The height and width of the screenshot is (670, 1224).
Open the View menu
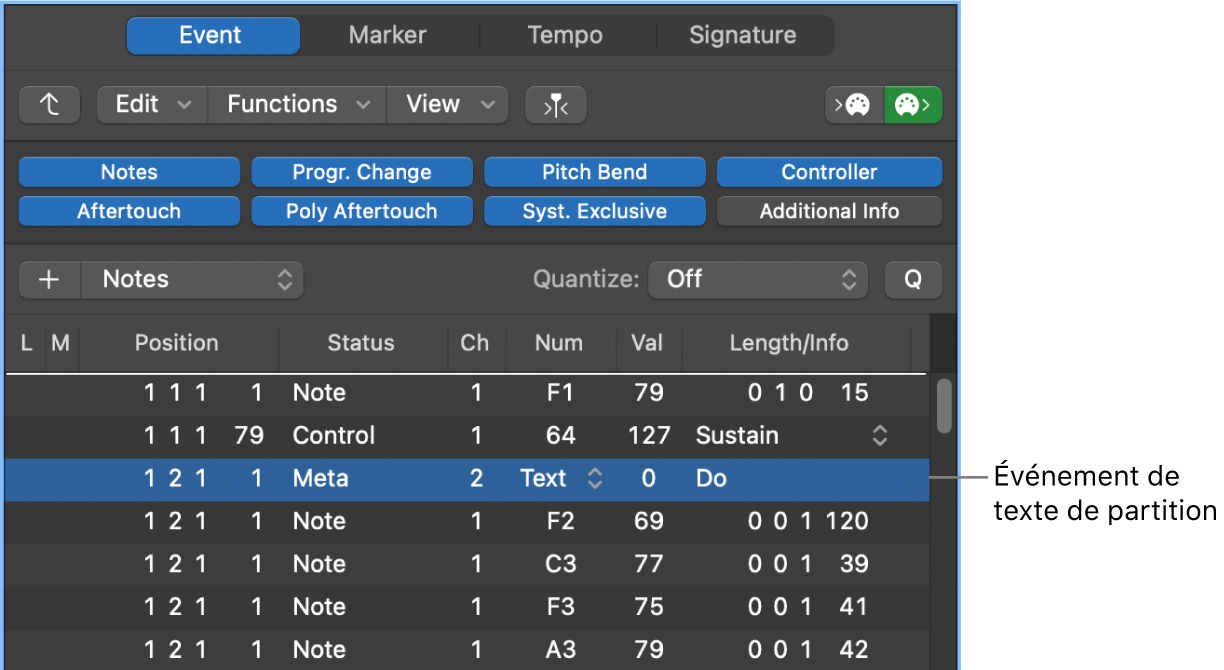pos(448,105)
